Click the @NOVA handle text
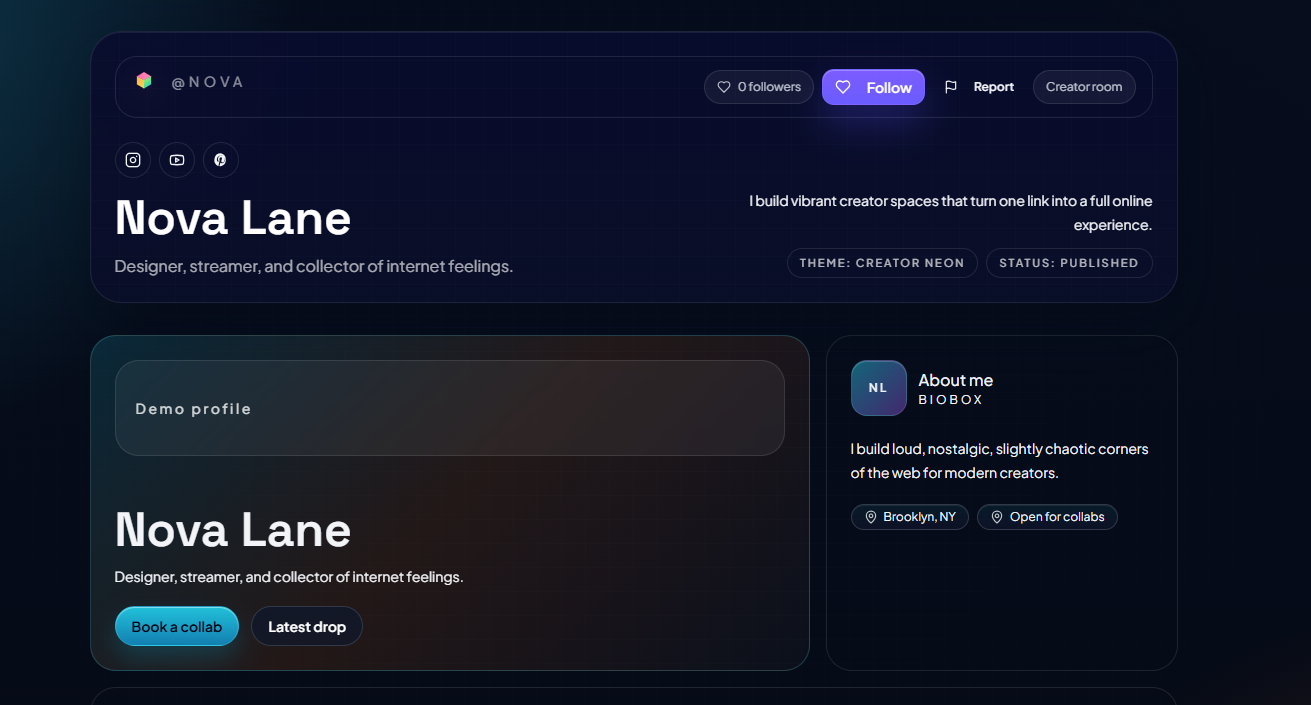The image size is (1311, 705). pyautogui.click(x=207, y=82)
